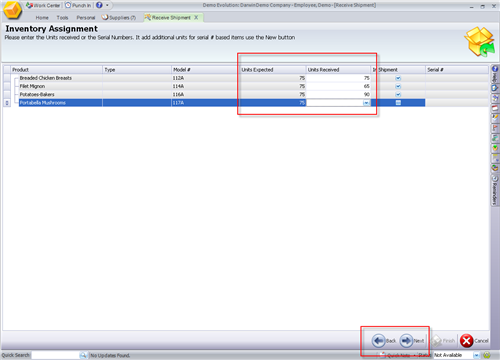Click the Finish button
500x360 pixels.
tap(443, 341)
